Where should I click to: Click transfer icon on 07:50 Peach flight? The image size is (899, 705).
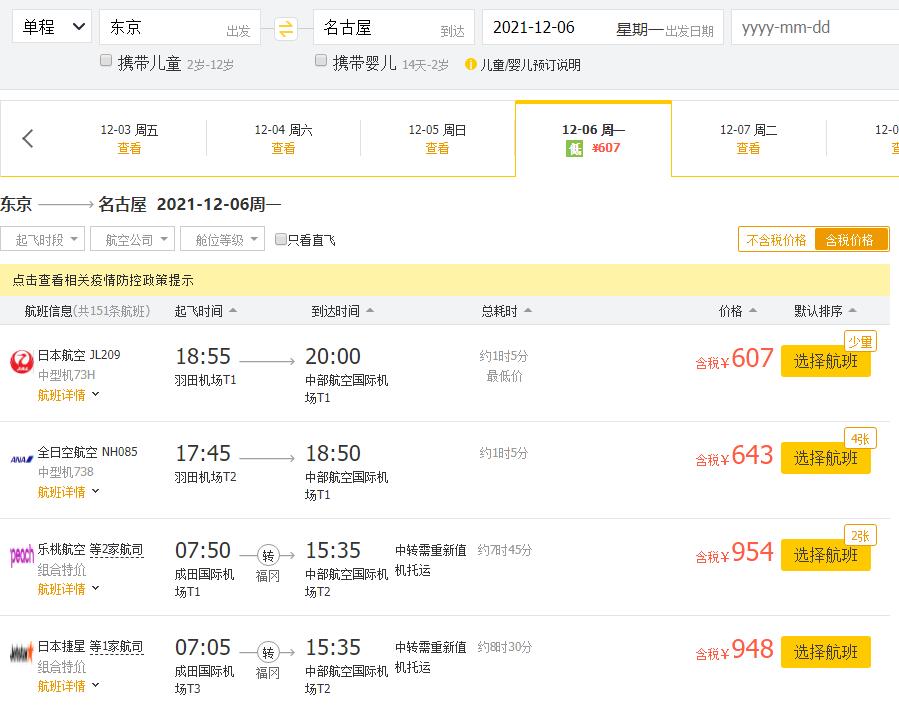click(x=268, y=555)
